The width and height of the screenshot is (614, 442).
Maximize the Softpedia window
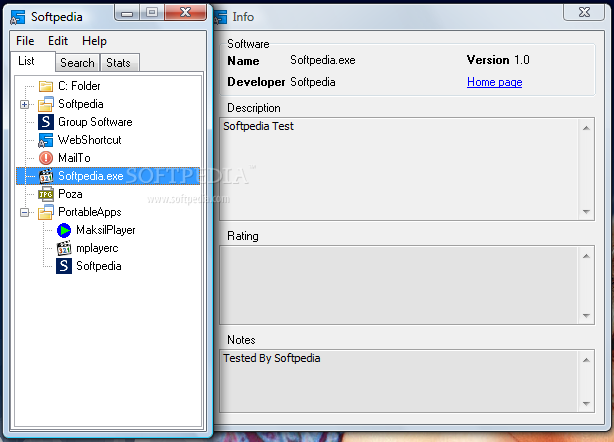[152, 13]
